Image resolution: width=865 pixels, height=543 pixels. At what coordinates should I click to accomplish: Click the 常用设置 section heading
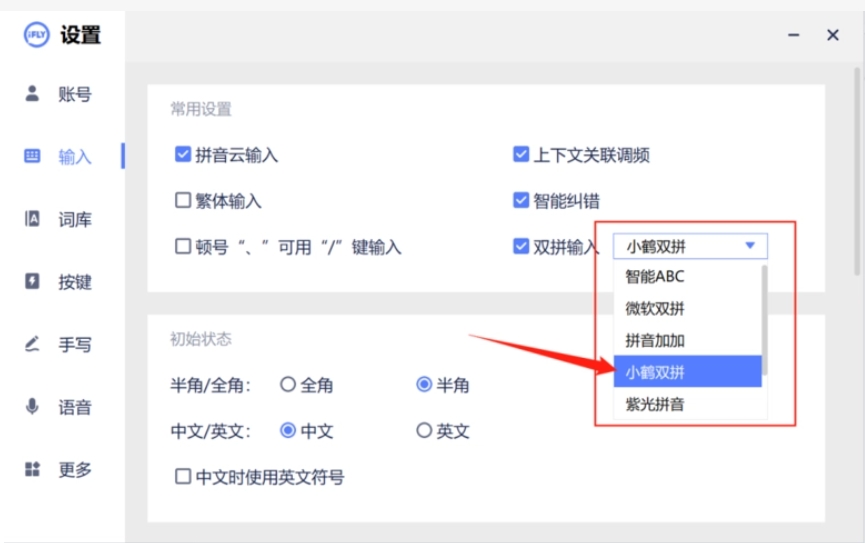[x=201, y=109]
